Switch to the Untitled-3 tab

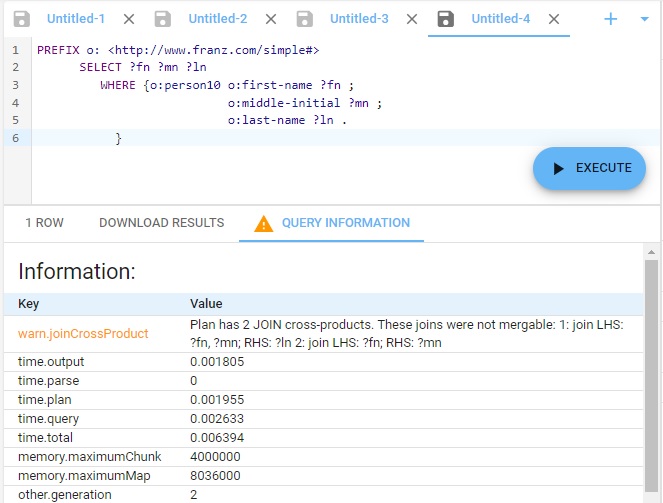click(x=359, y=19)
